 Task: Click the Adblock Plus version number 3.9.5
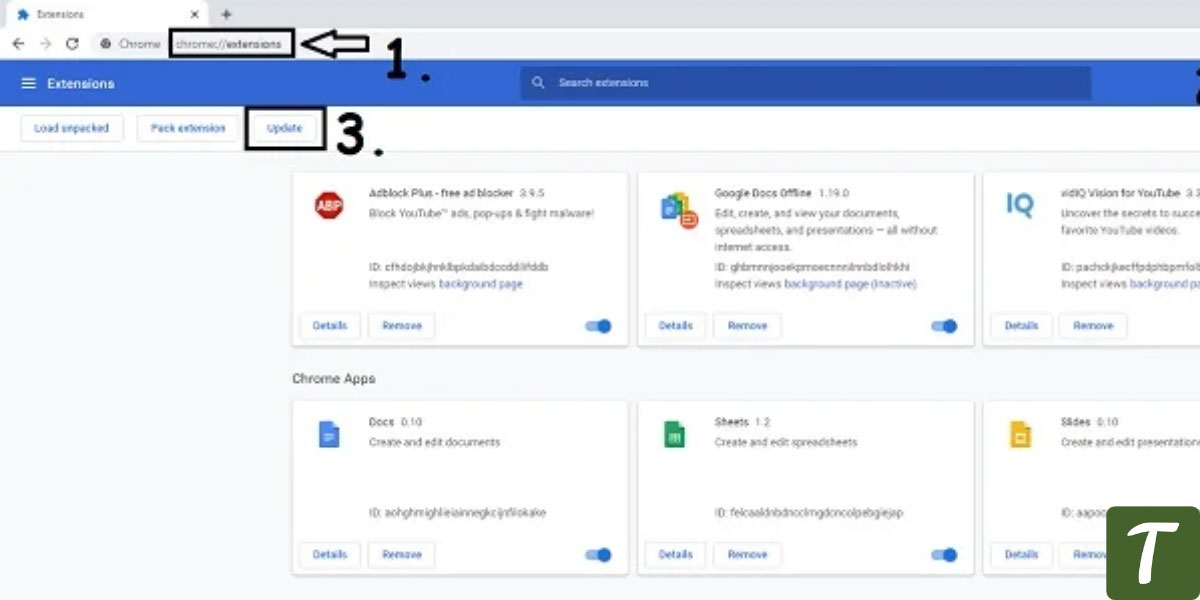[x=532, y=193]
